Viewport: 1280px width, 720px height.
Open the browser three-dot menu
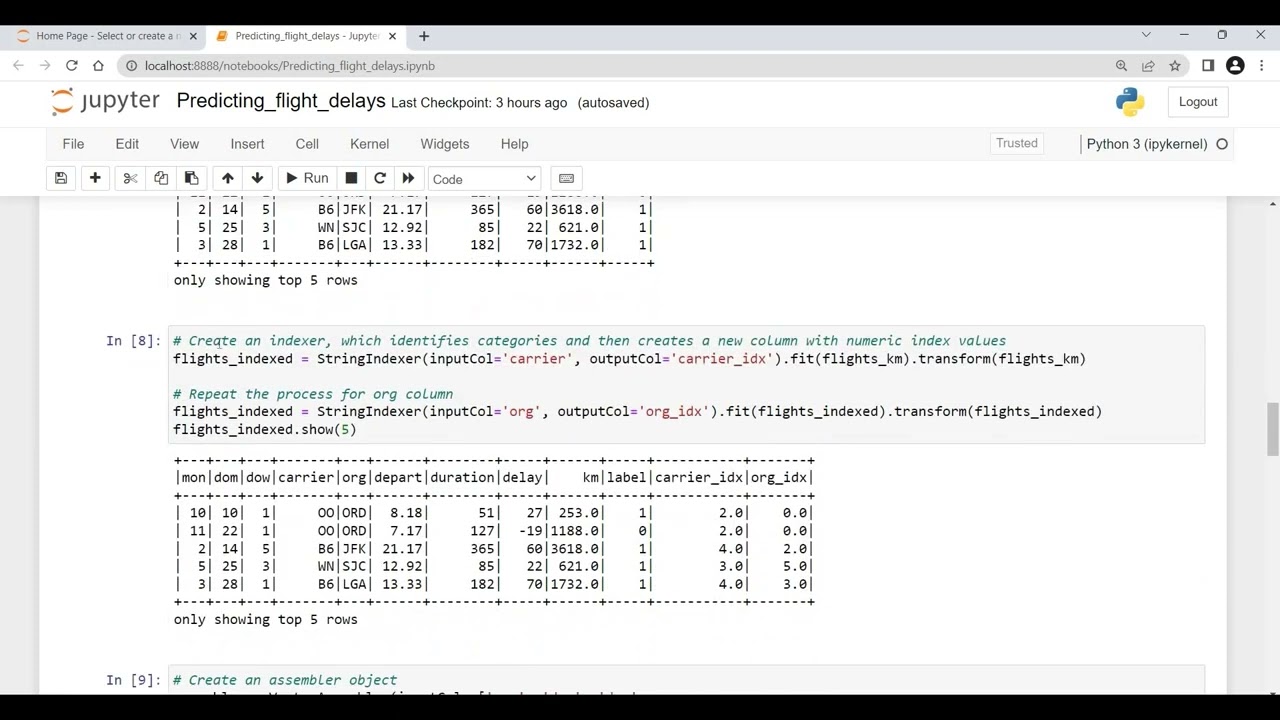click(x=1262, y=66)
